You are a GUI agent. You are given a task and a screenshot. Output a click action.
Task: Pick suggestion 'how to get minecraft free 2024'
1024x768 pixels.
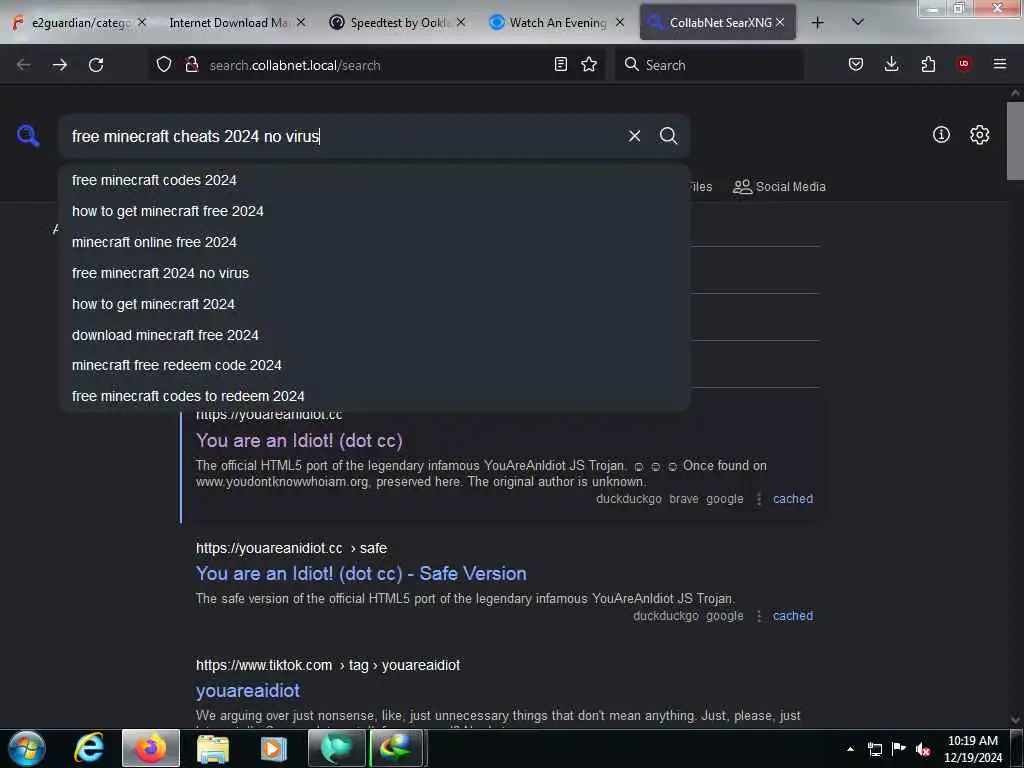point(374,211)
